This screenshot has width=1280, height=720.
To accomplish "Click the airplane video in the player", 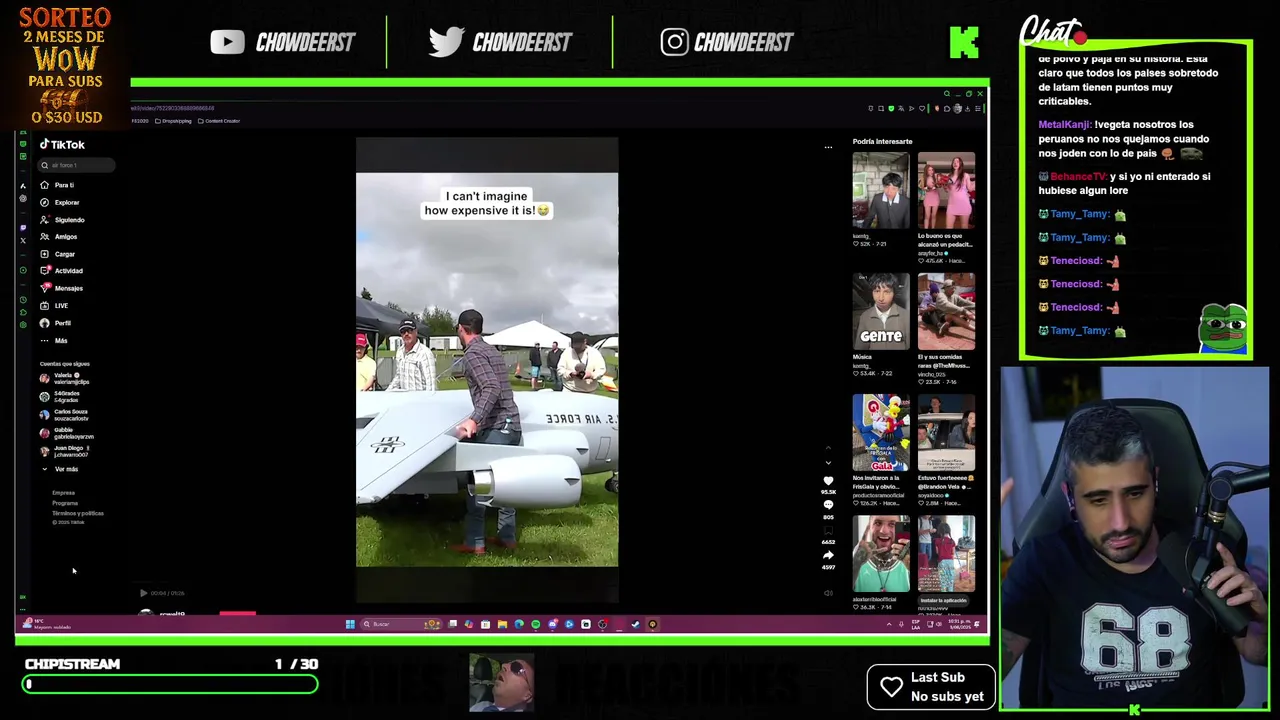I will click(487, 370).
